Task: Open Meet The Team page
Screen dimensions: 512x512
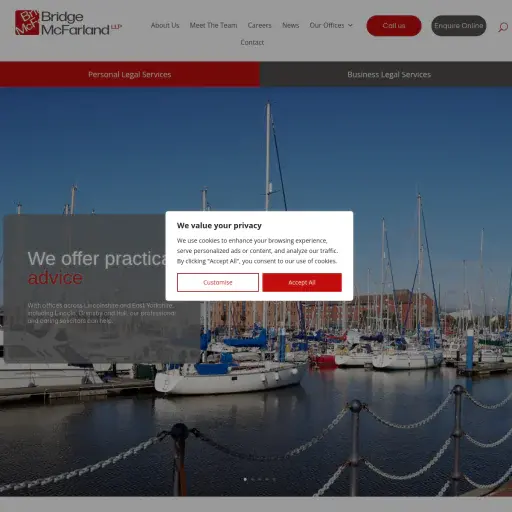Action: tap(213, 25)
